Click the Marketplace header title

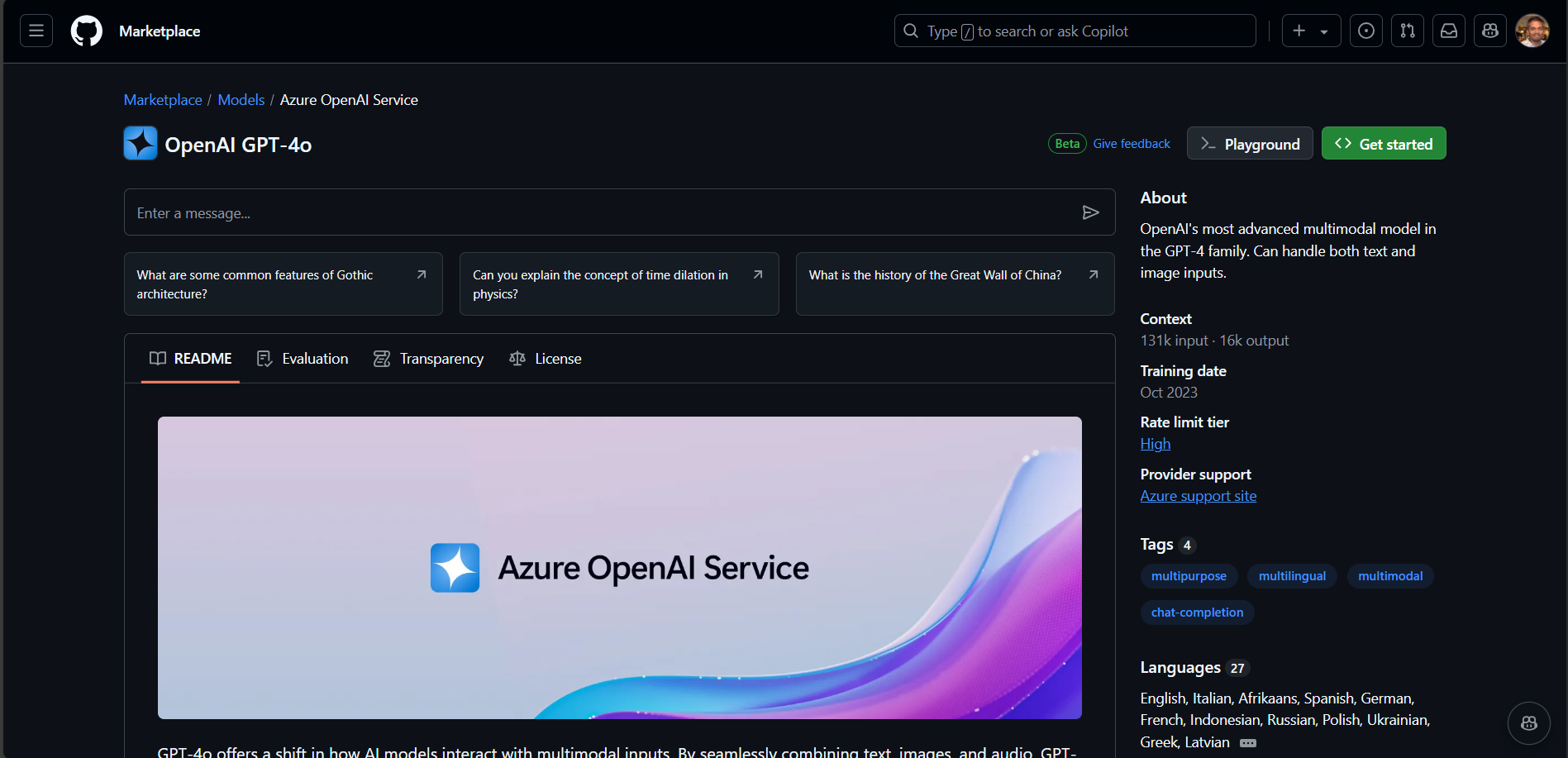tap(160, 31)
